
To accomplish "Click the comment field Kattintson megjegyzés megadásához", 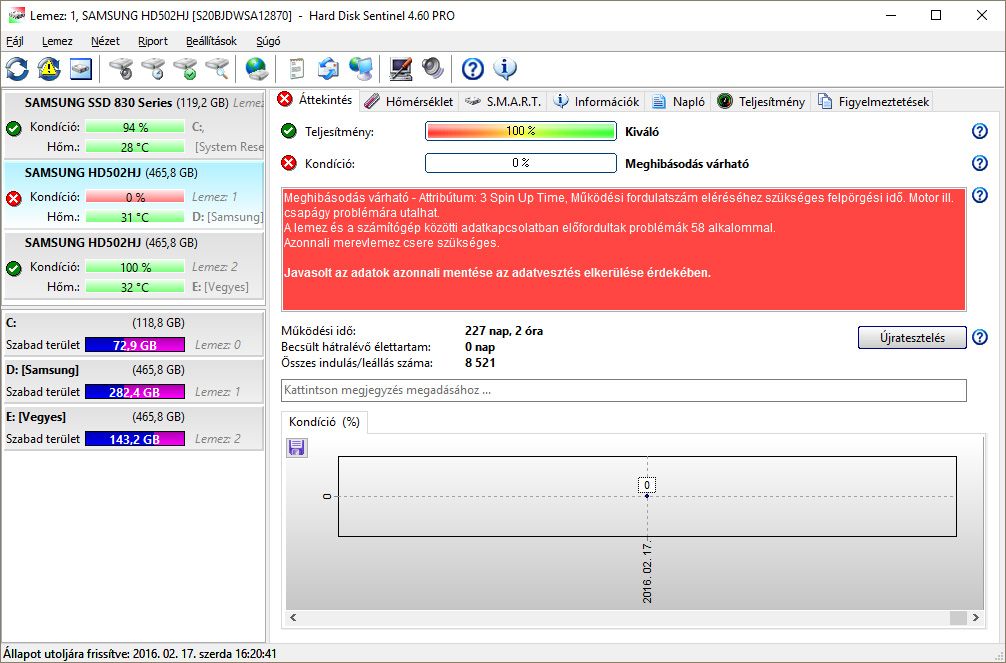I will [x=624, y=390].
